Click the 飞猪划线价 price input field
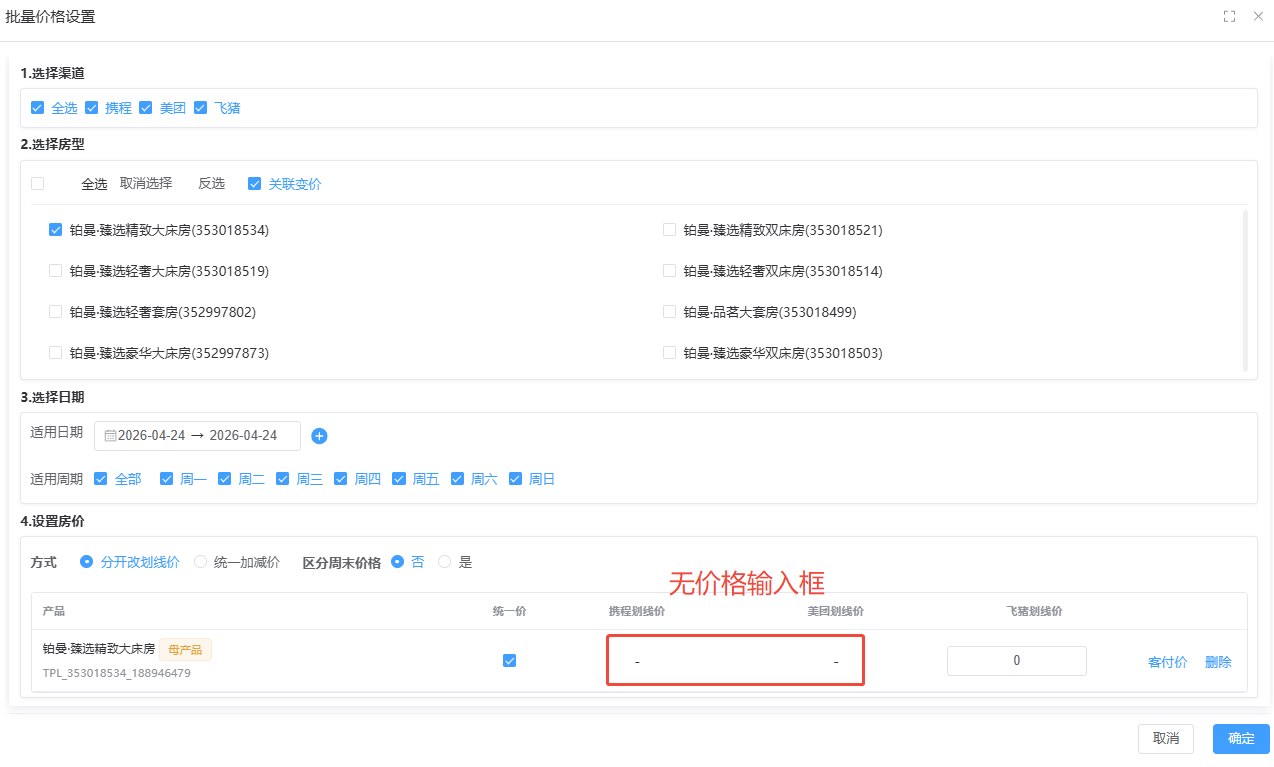This screenshot has height=767, width=1274. (1016, 660)
